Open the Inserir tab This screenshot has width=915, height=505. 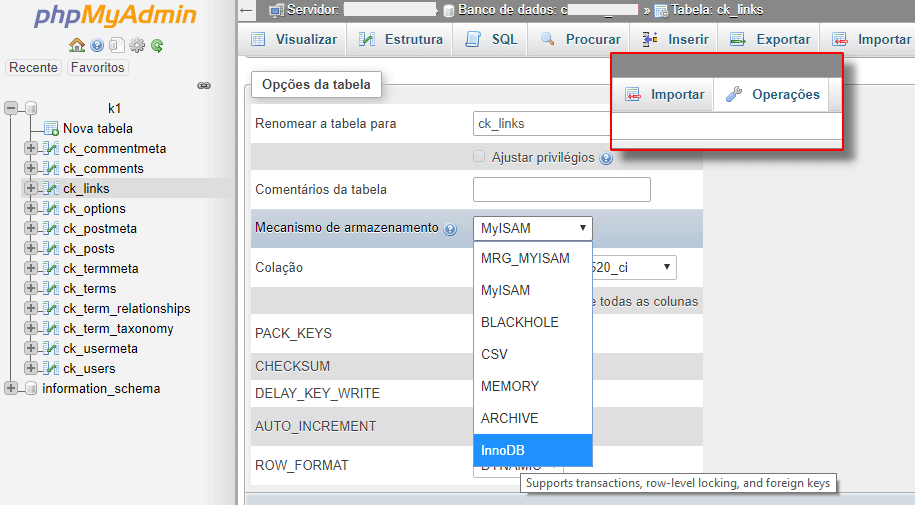[x=675, y=40]
